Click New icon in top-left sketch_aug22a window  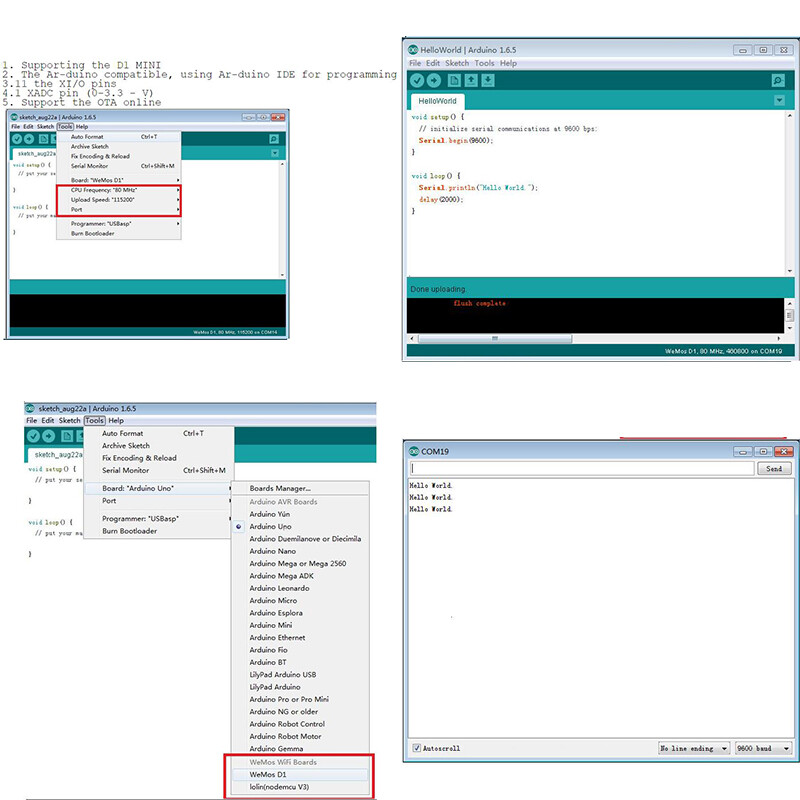click(44, 139)
